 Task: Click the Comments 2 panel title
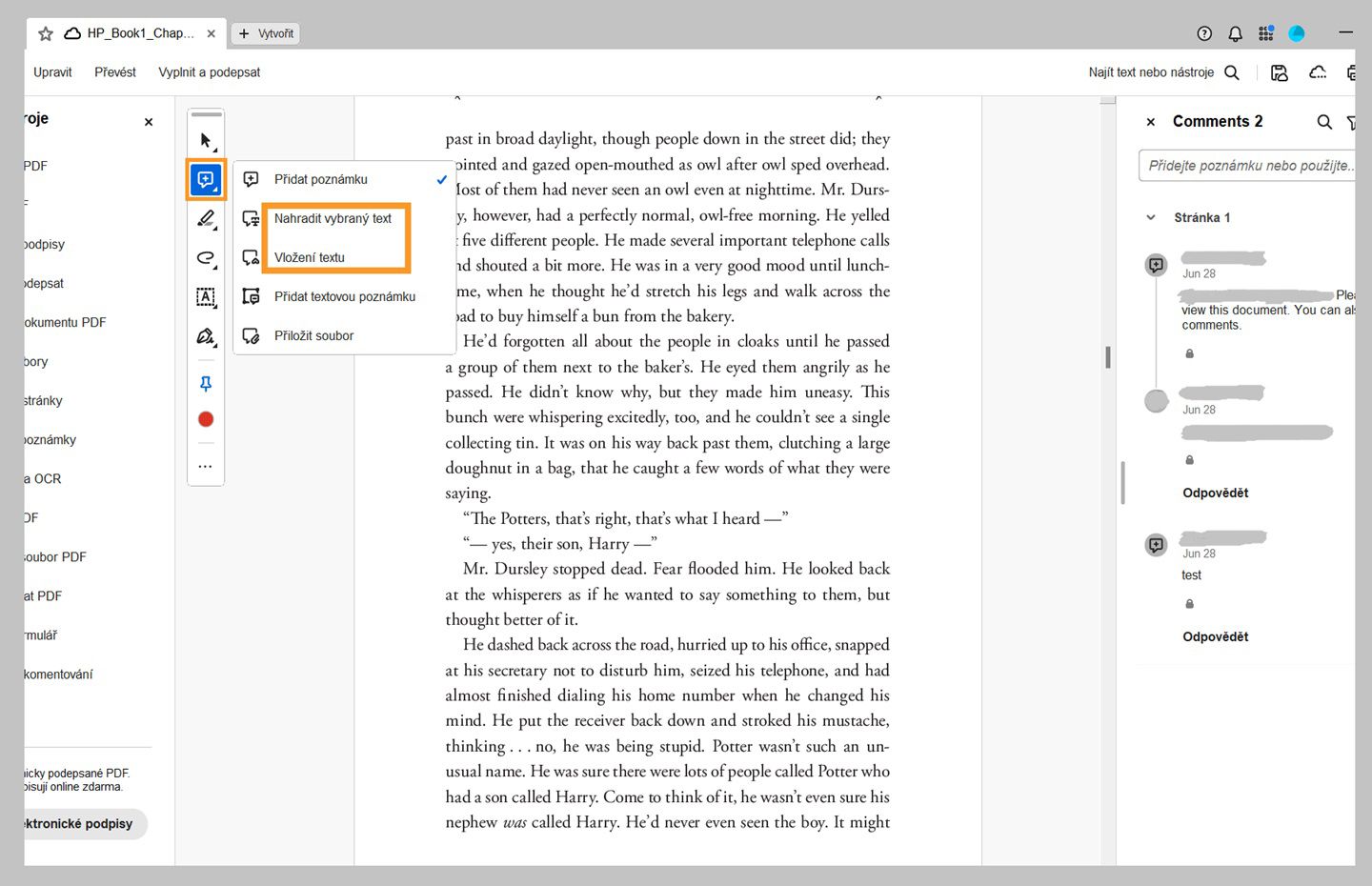(x=1218, y=121)
